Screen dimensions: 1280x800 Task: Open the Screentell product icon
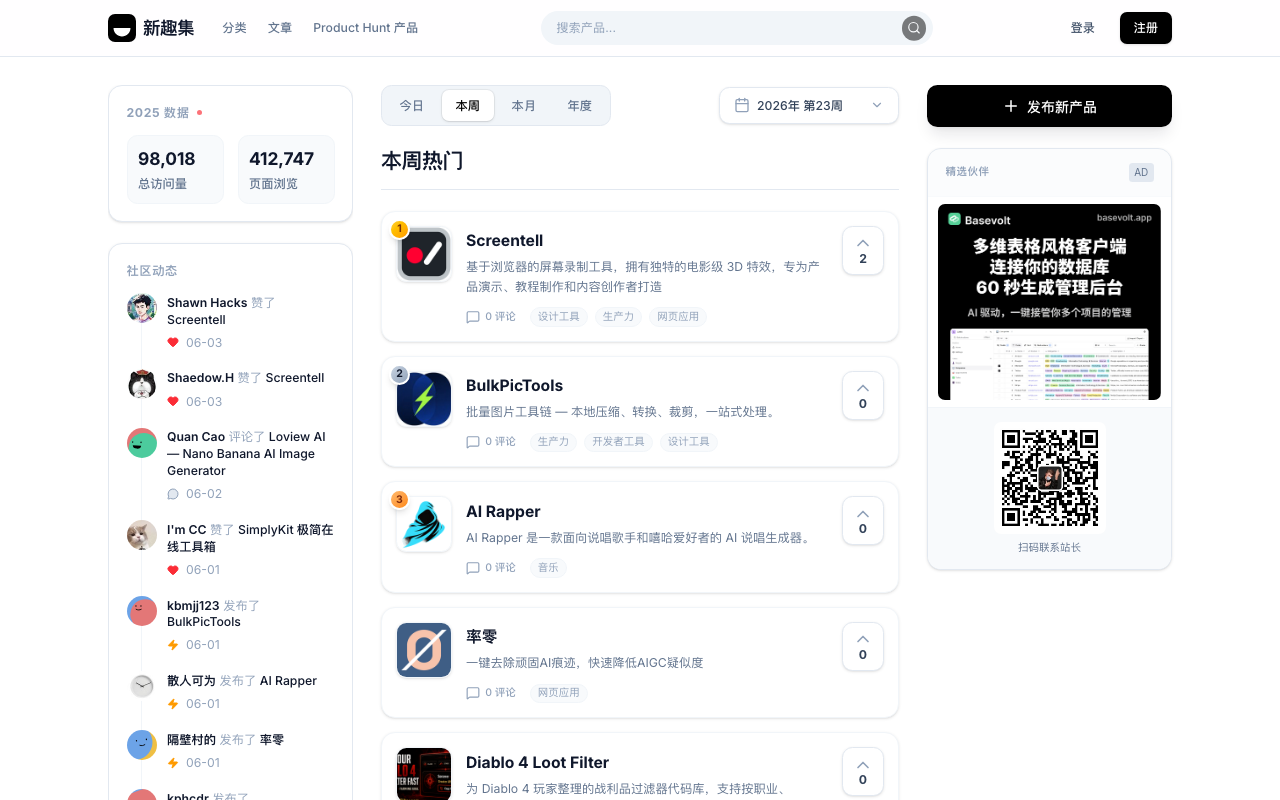[424, 255]
